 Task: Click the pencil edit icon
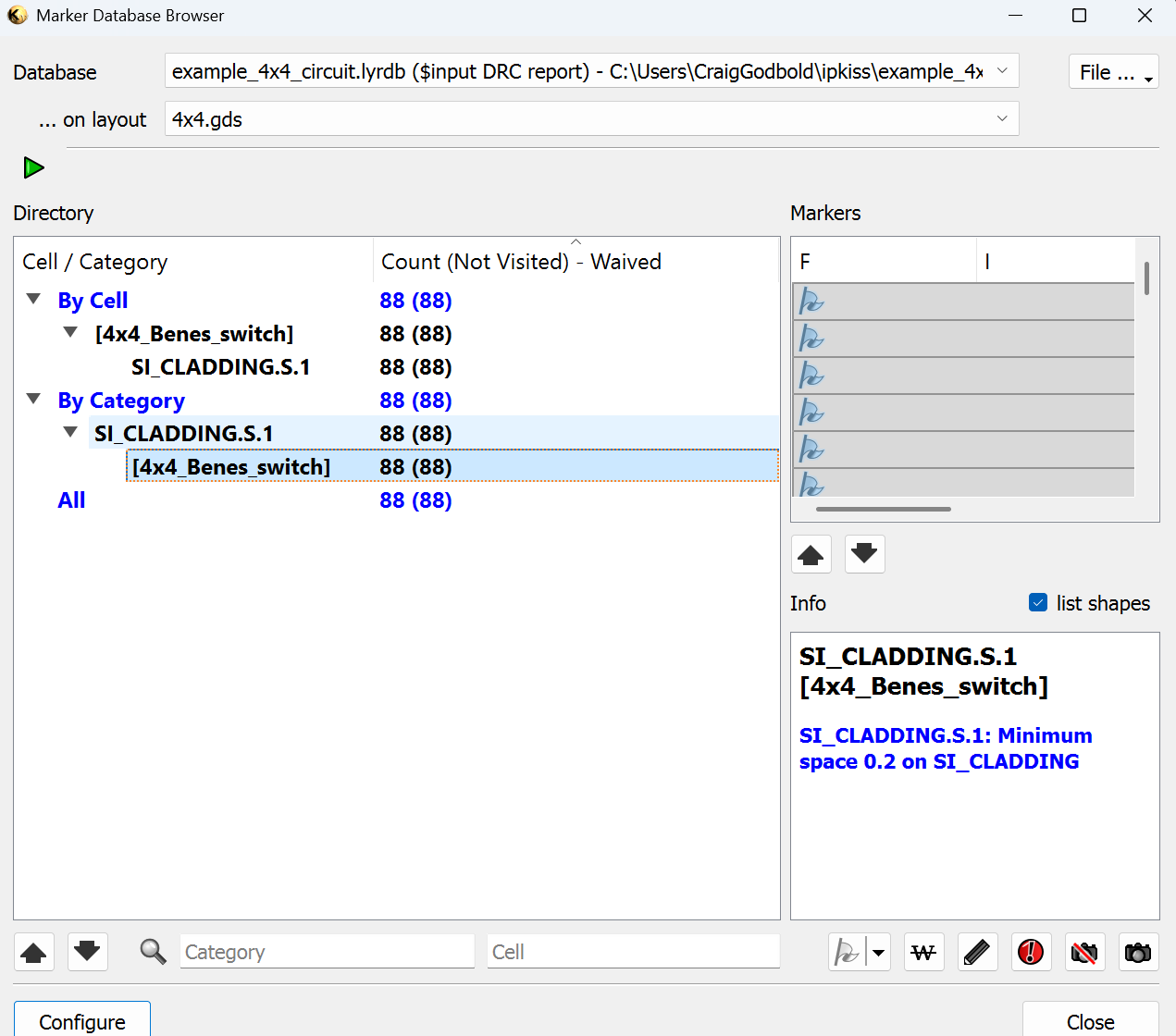[x=976, y=952]
